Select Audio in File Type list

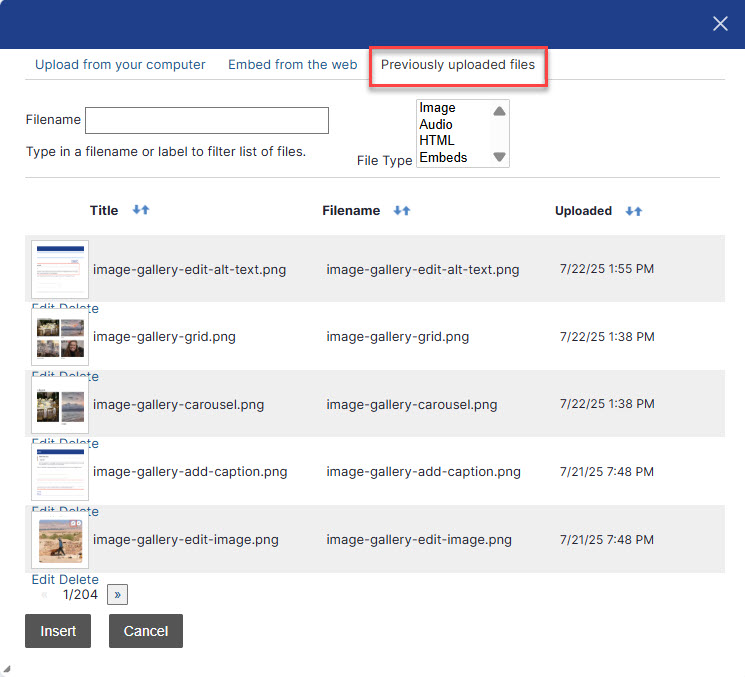click(x=436, y=124)
